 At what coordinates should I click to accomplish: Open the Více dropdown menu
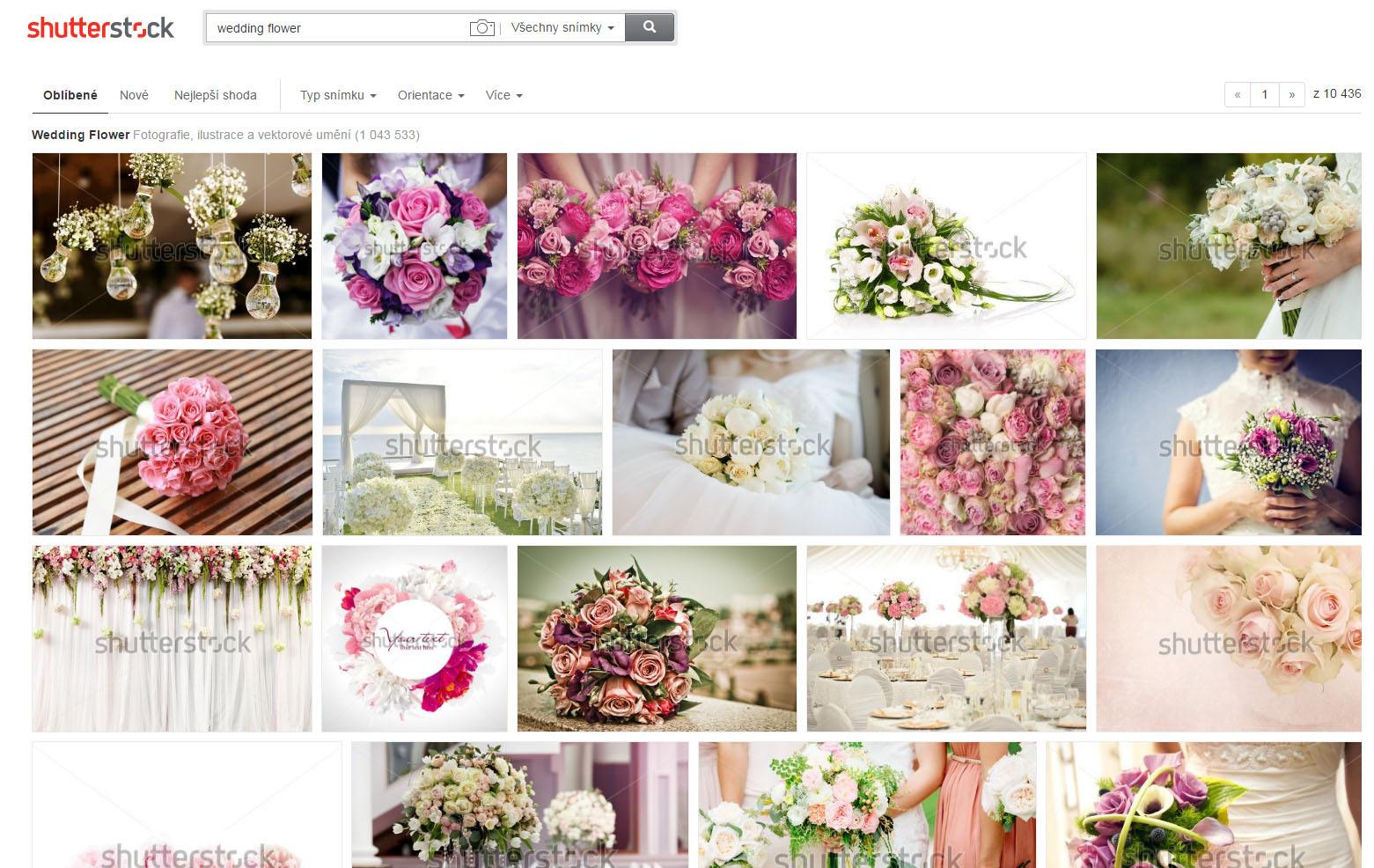point(503,95)
